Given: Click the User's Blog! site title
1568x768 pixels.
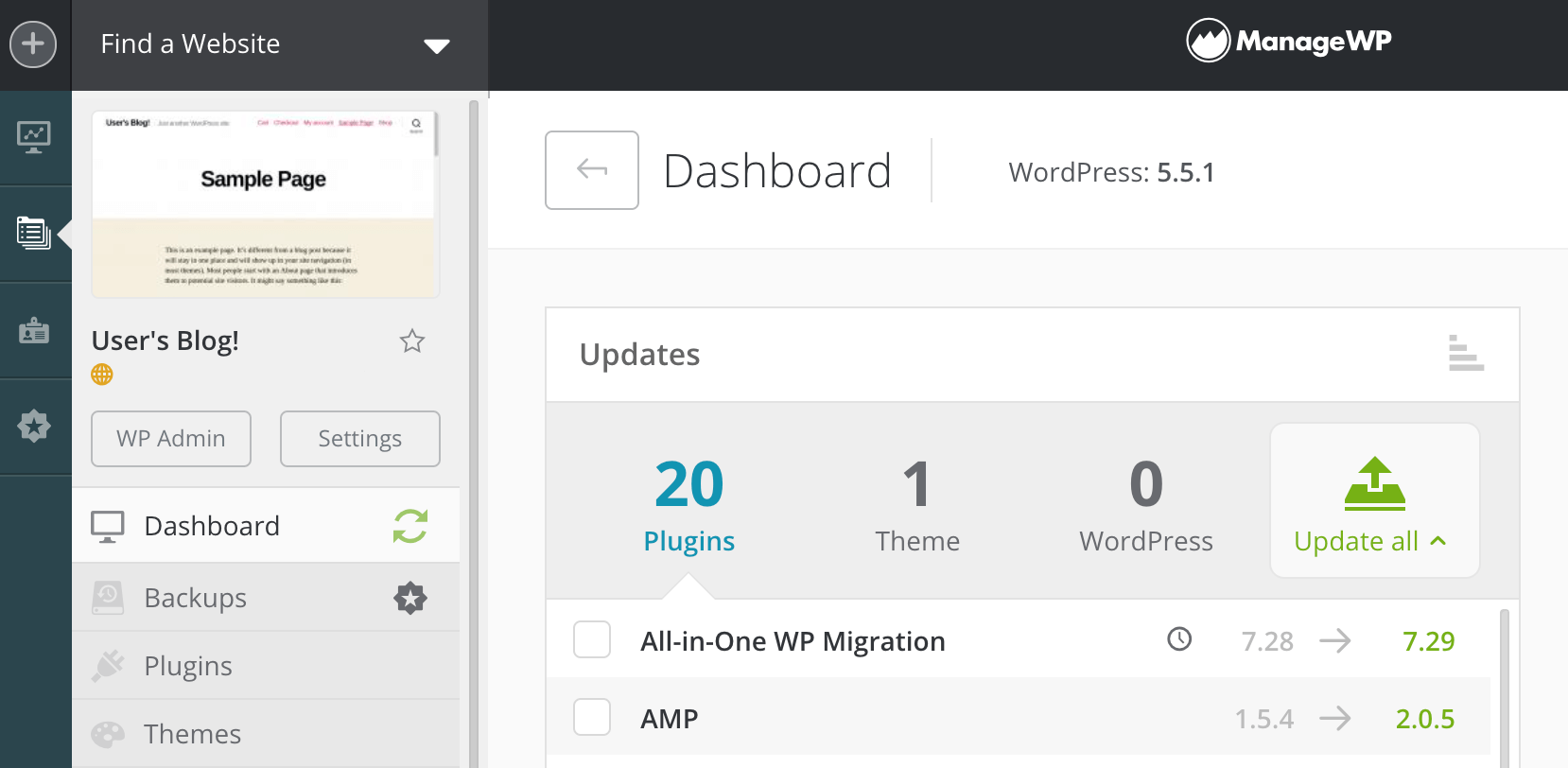Looking at the screenshot, I should [x=166, y=340].
